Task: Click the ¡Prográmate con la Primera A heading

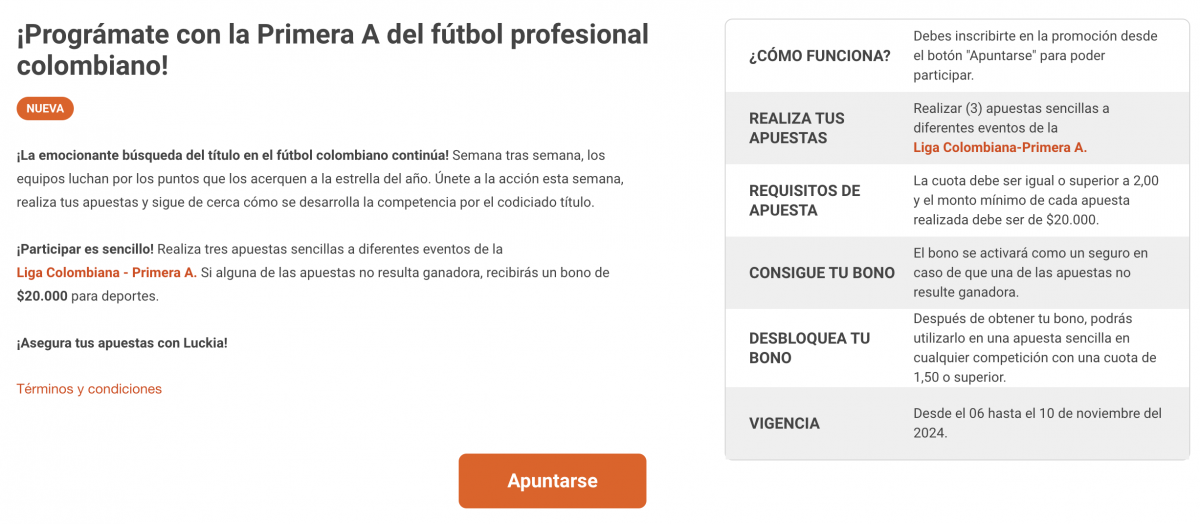Action: coord(332,50)
